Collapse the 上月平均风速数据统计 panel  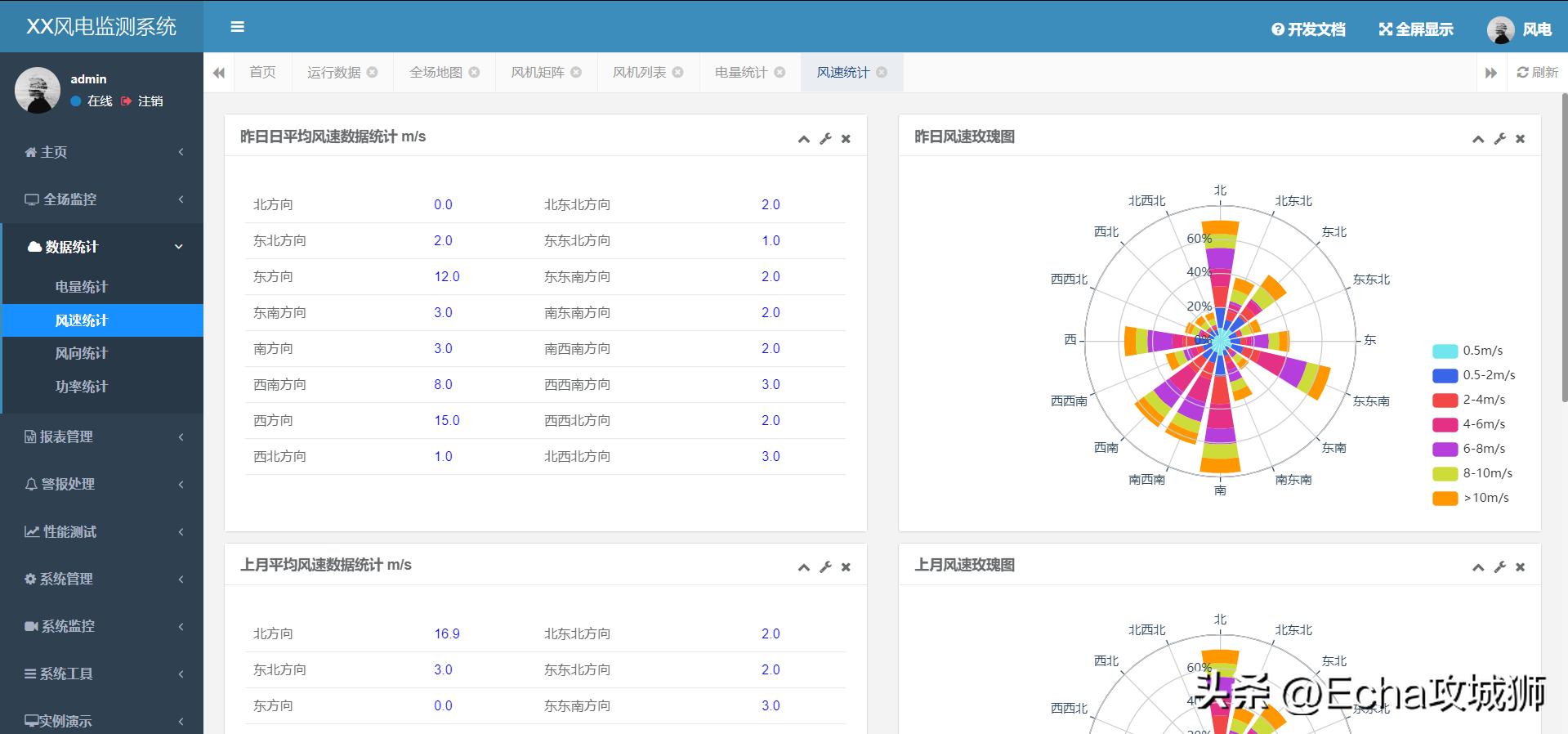click(804, 567)
